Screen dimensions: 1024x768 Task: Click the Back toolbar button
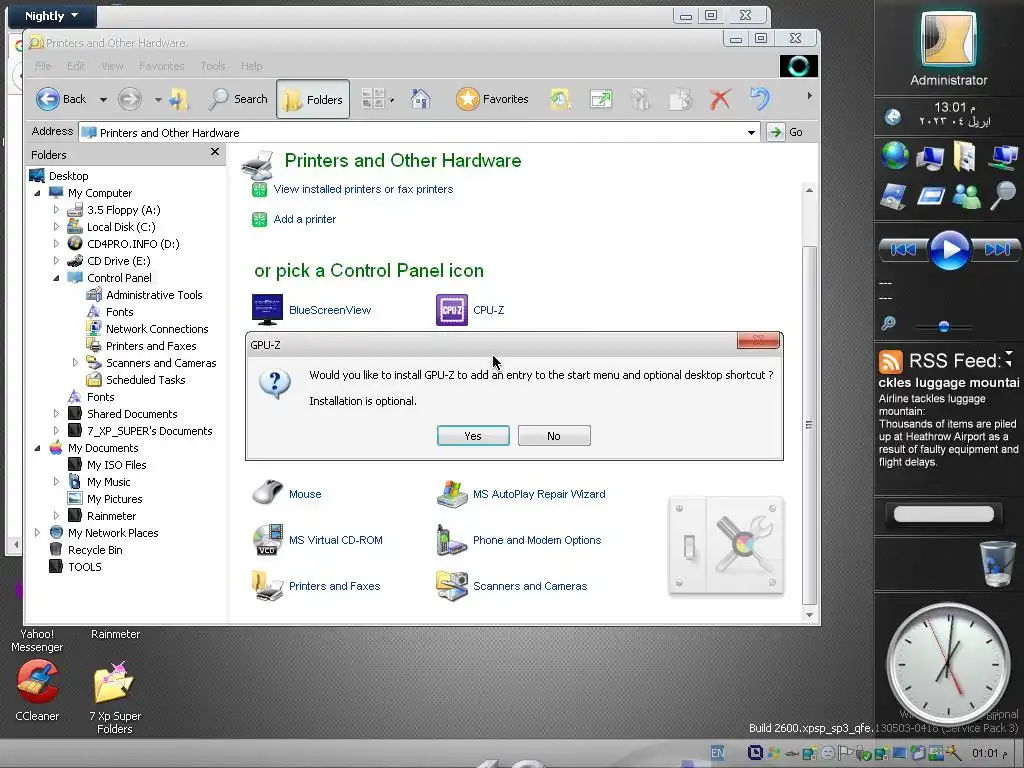61,99
